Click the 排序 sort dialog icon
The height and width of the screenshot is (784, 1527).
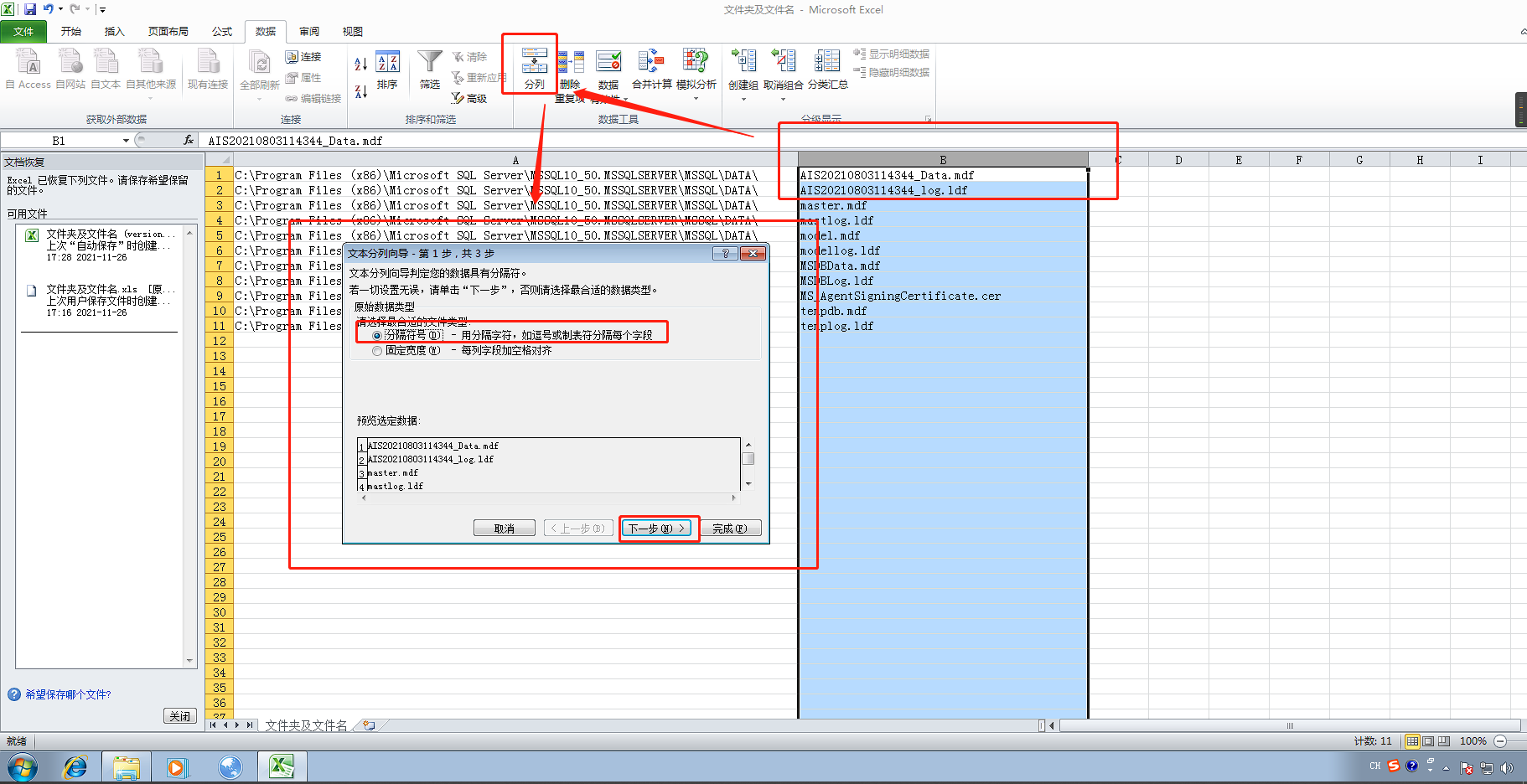click(x=387, y=61)
